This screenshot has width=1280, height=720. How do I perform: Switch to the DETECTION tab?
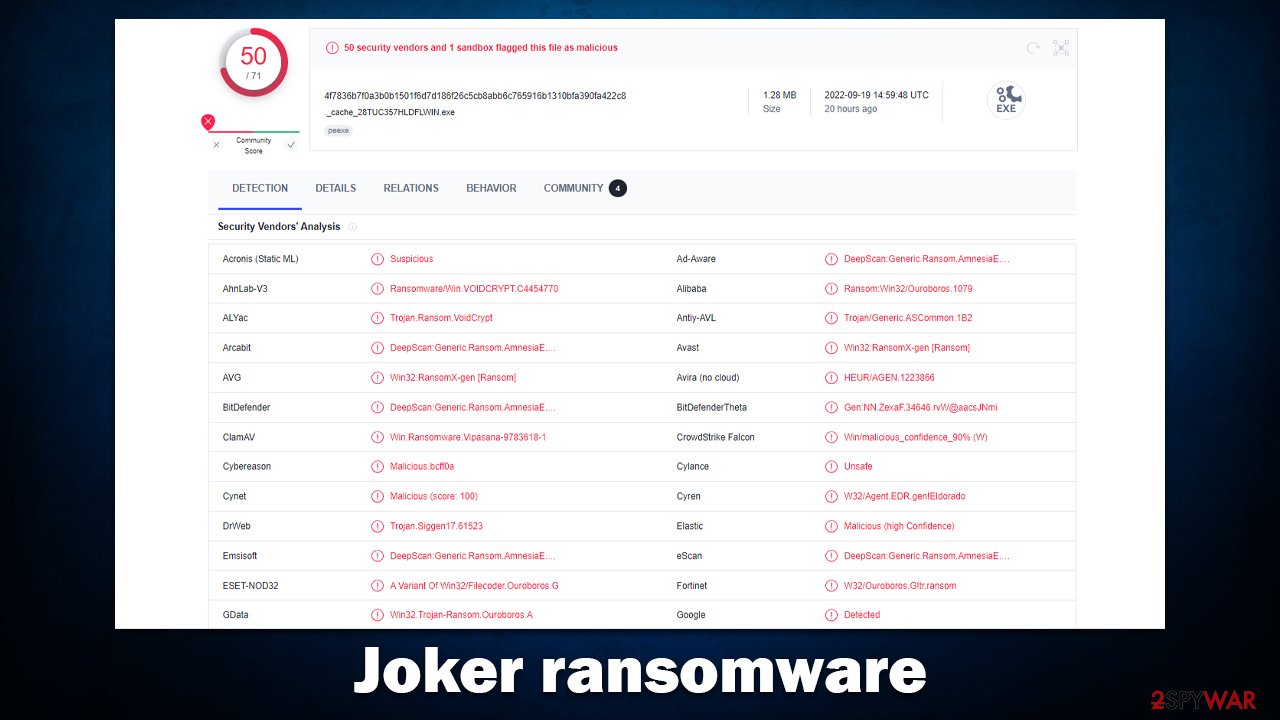click(x=260, y=188)
